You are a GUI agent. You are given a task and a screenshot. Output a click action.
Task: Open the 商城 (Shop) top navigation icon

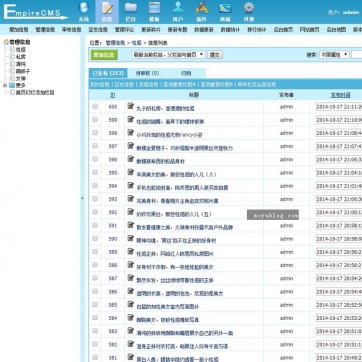[x=225, y=12]
